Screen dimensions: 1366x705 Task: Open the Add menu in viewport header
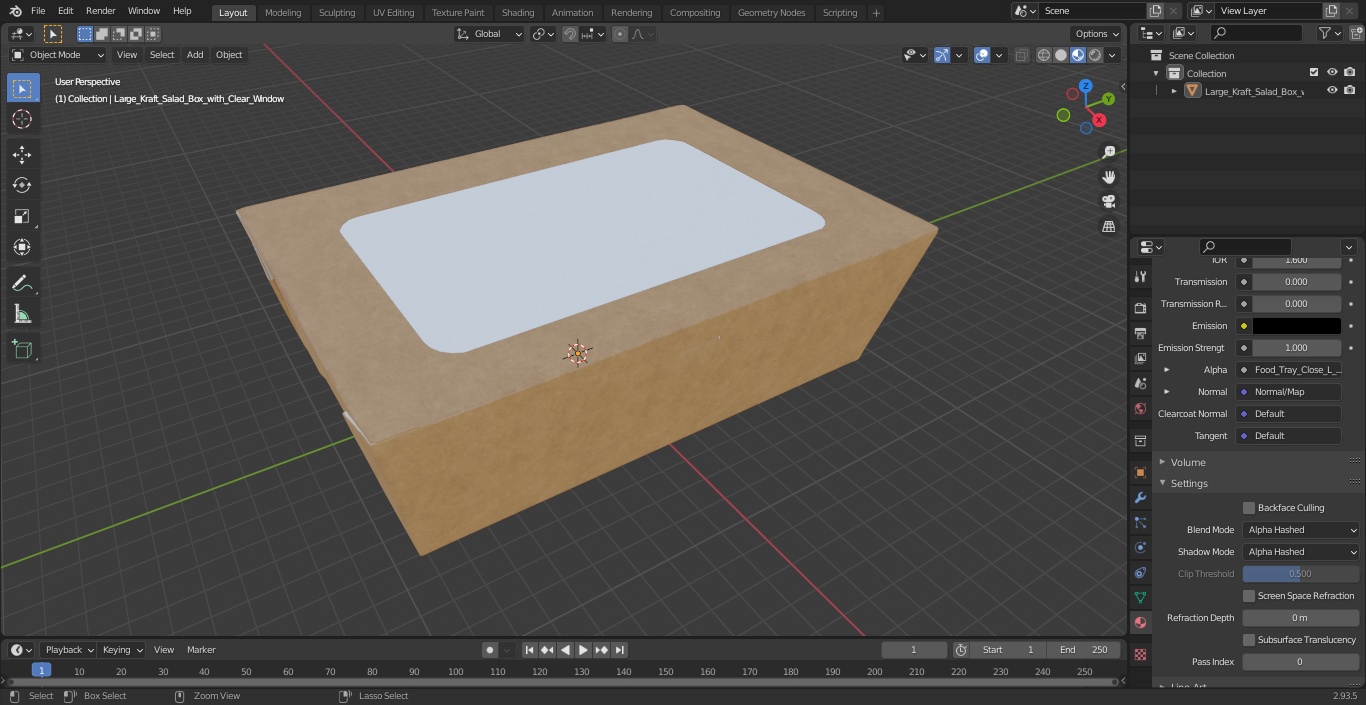pyautogui.click(x=195, y=55)
